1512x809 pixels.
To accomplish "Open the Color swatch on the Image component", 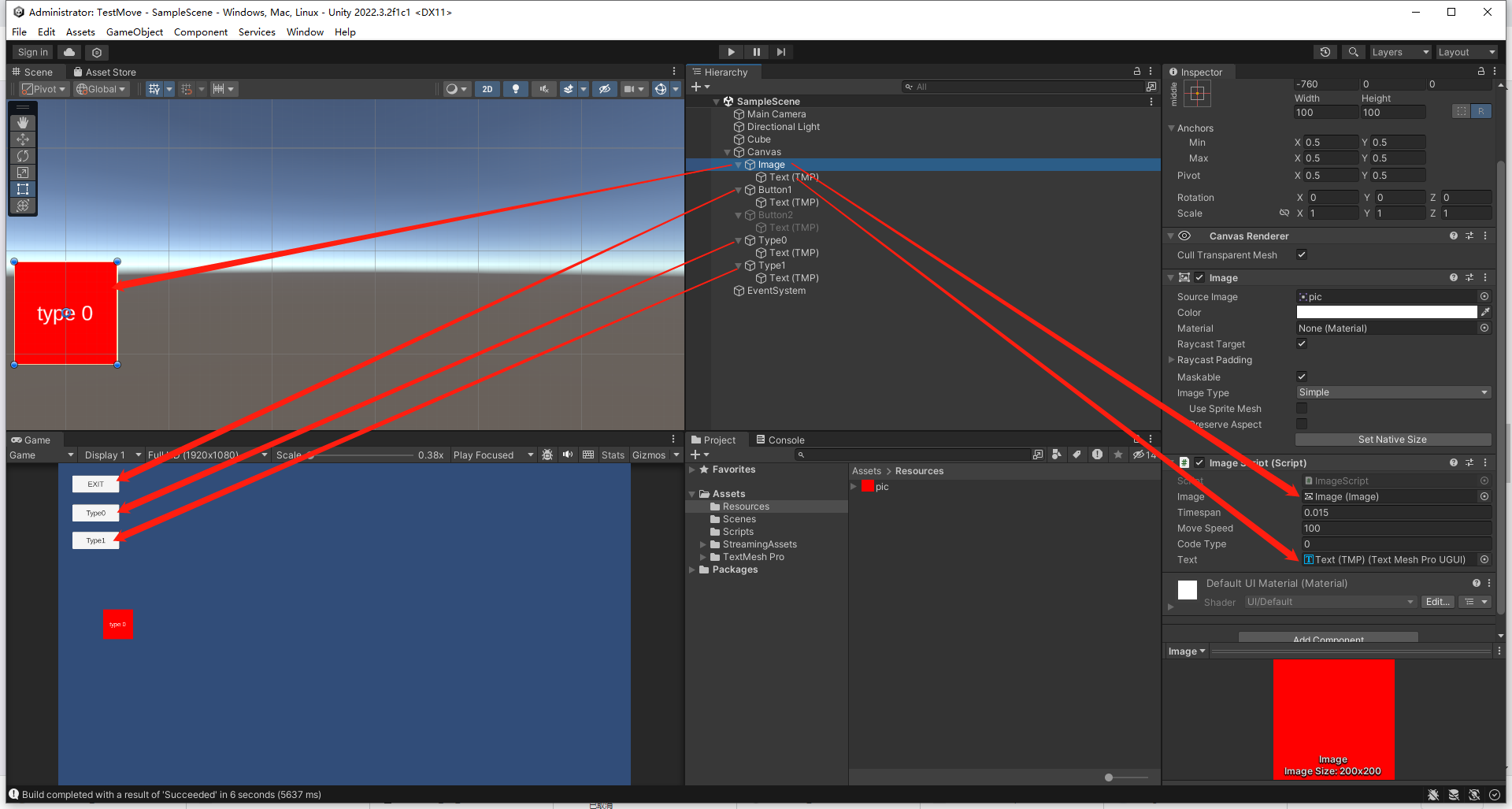I will 1386,312.
